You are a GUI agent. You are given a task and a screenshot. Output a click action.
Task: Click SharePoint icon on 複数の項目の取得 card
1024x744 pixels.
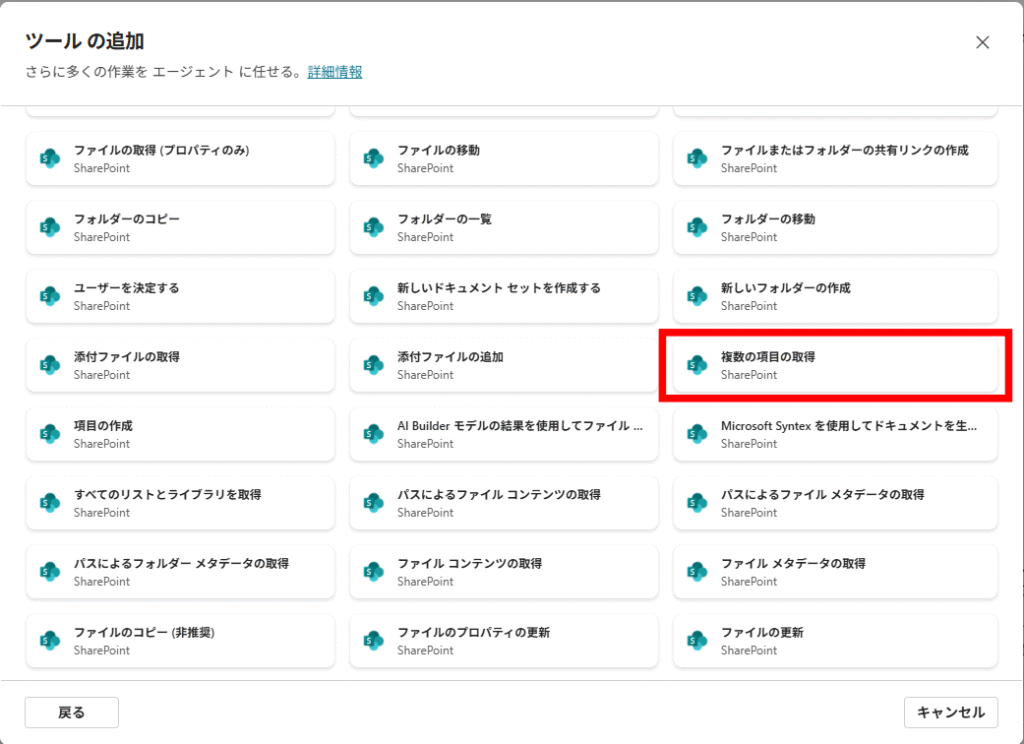[697, 365]
